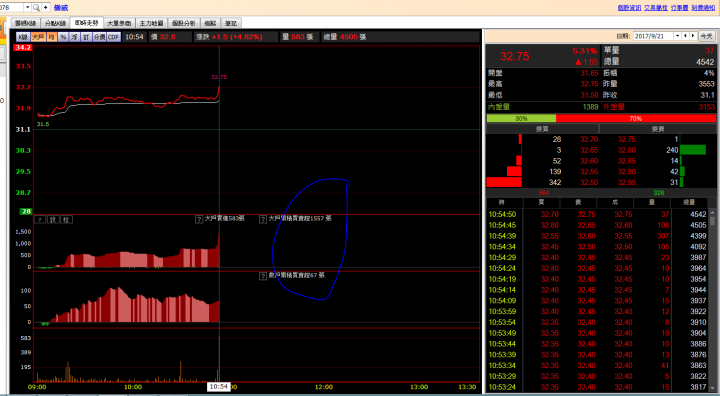Open the 主力地圖 tab

[x=151, y=23]
